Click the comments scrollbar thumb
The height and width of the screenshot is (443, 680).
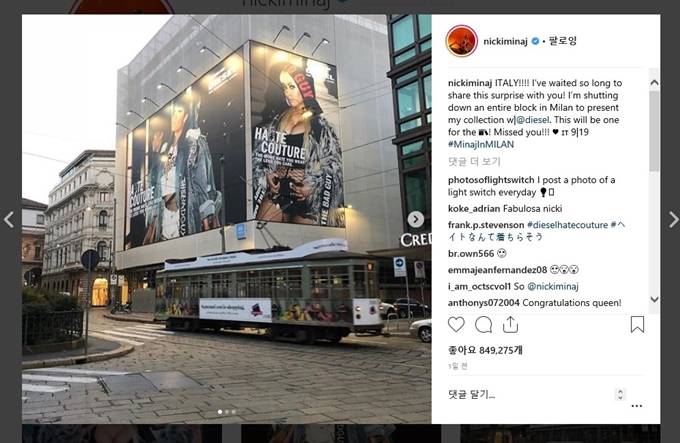coord(654,131)
